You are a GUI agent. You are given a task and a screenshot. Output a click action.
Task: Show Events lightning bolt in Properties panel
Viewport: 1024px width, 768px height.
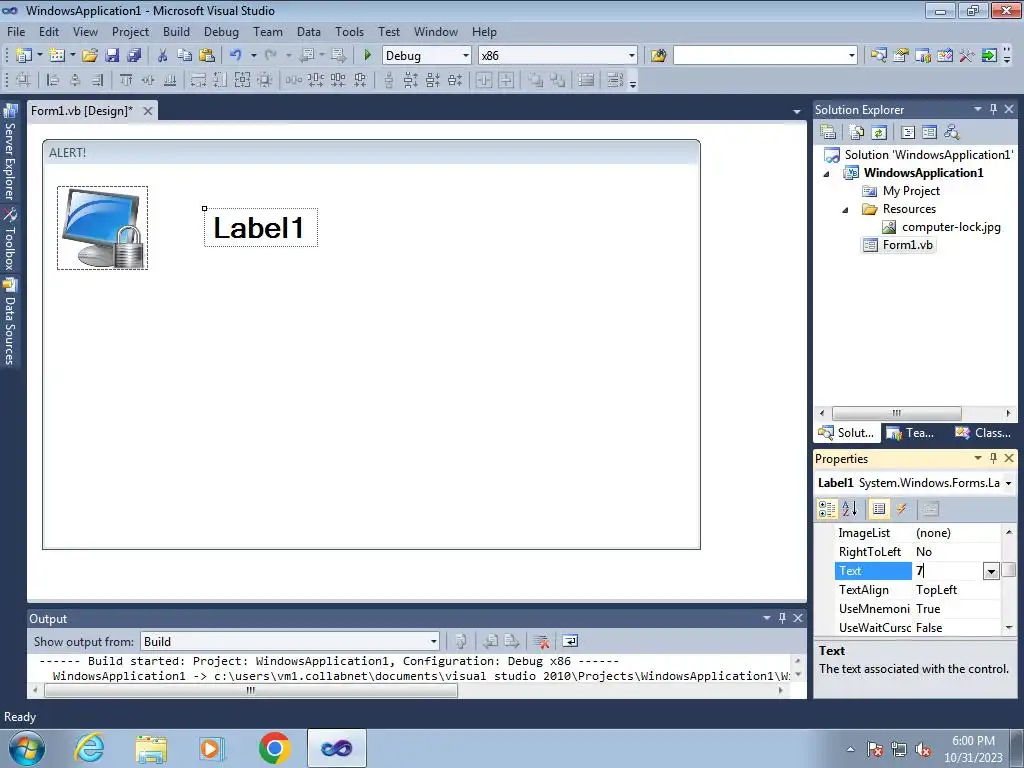[x=901, y=509]
